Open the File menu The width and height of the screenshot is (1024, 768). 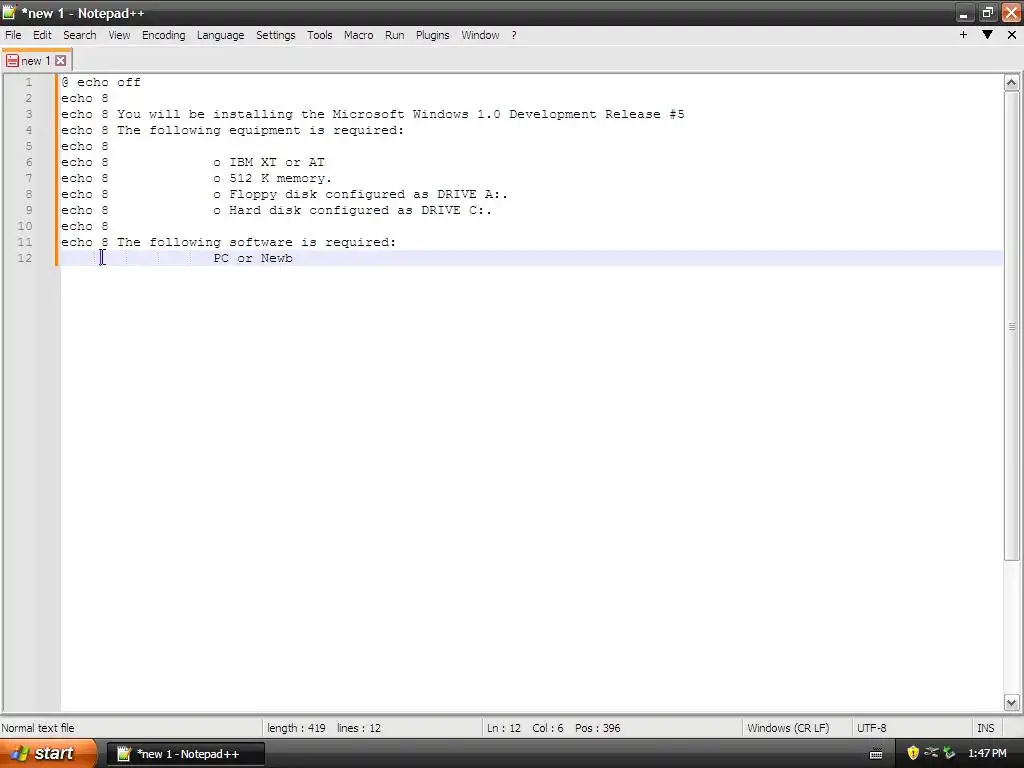coord(13,35)
